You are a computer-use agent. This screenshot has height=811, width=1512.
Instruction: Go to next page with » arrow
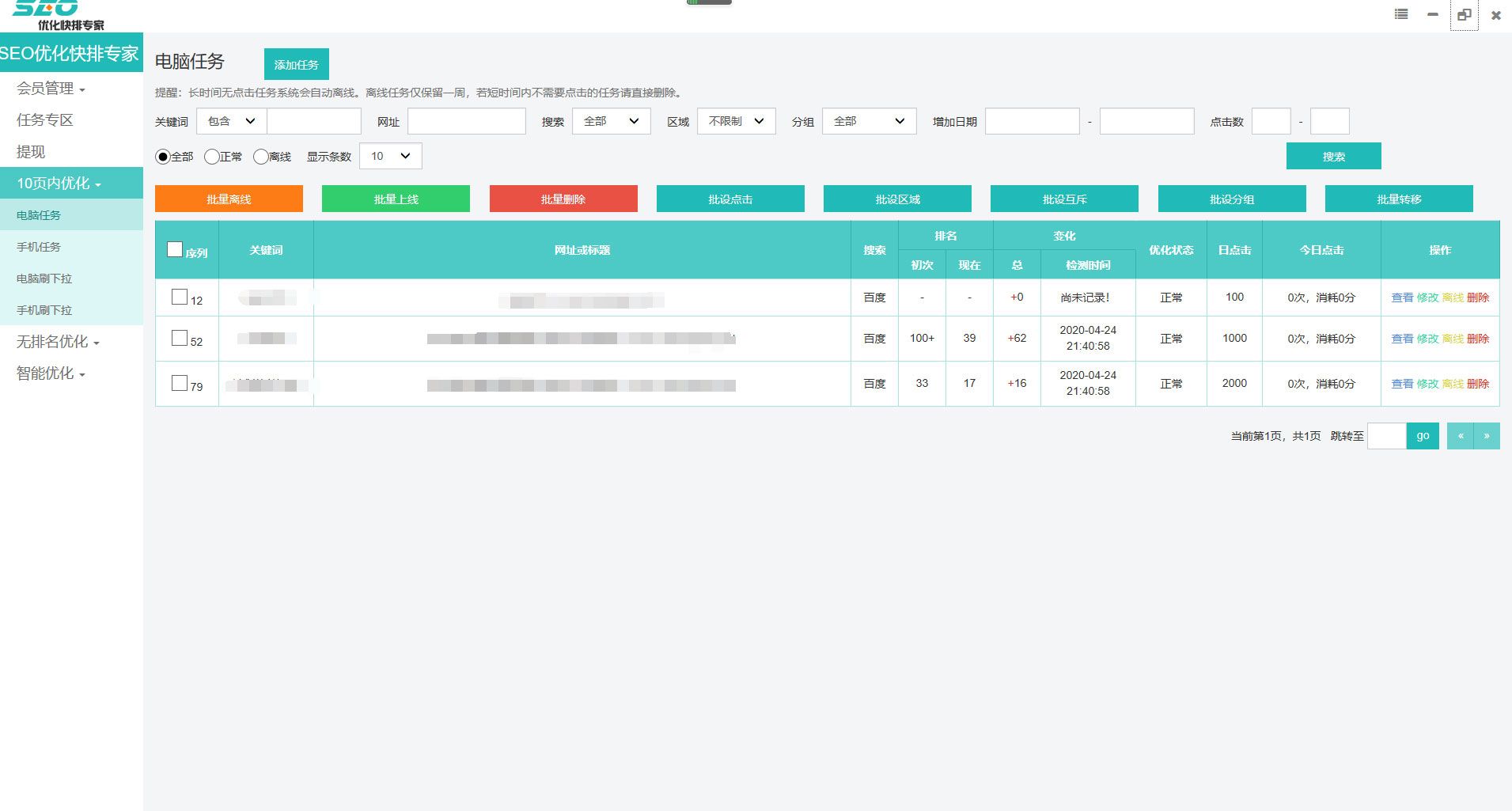[1487, 436]
